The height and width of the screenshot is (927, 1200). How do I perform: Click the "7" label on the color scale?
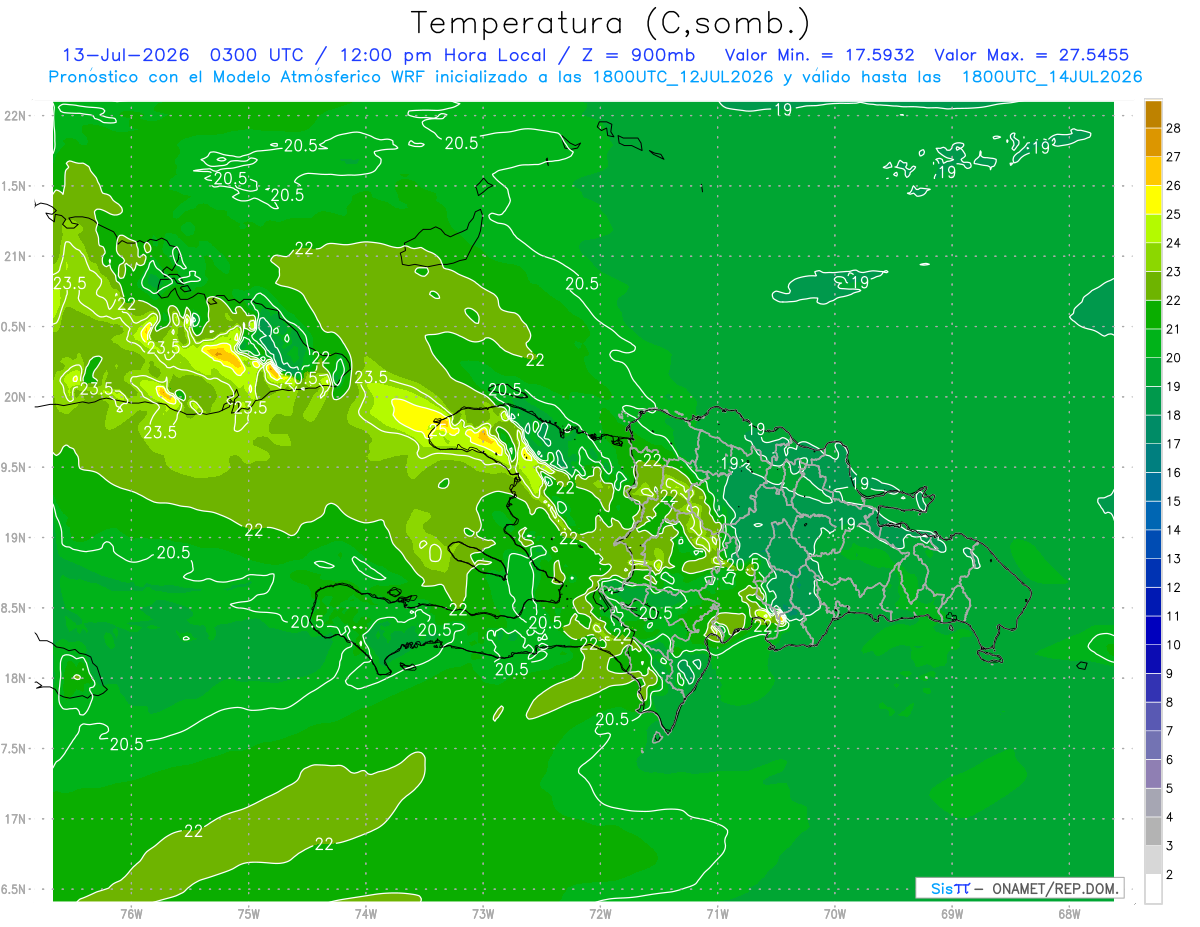pos(1171,731)
